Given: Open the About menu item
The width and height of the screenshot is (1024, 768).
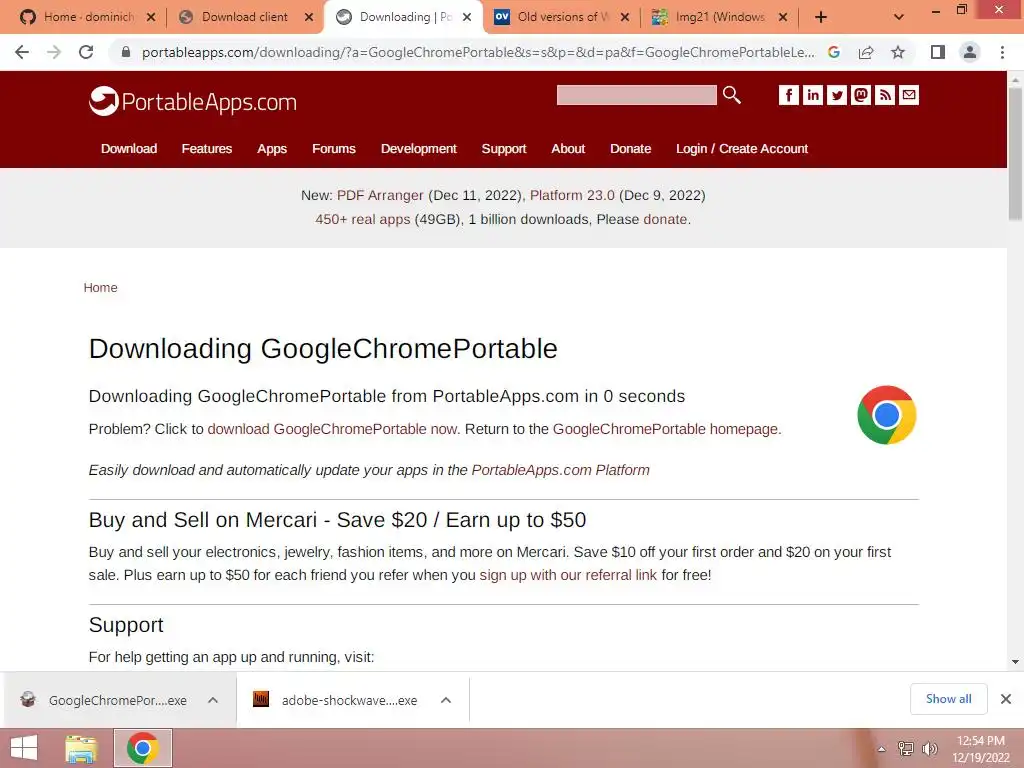Looking at the screenshot, I should pos(568,149).
